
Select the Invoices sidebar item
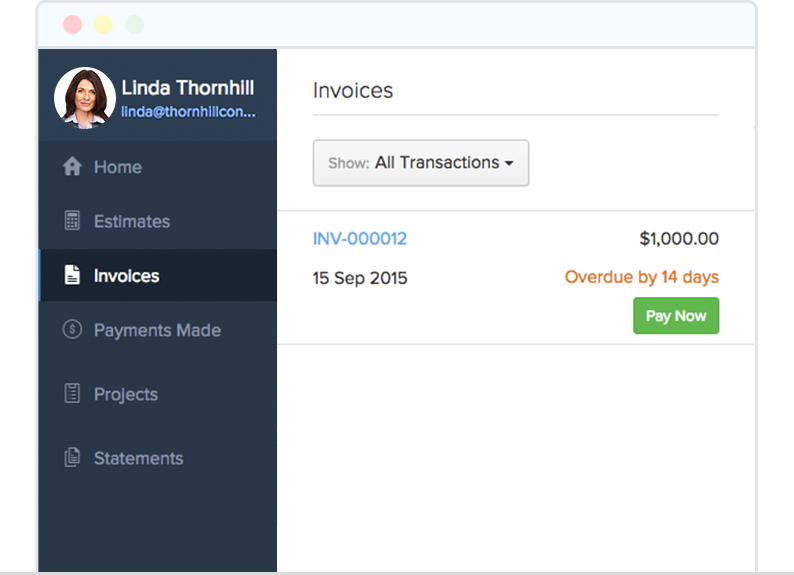(x=126, y=275)
